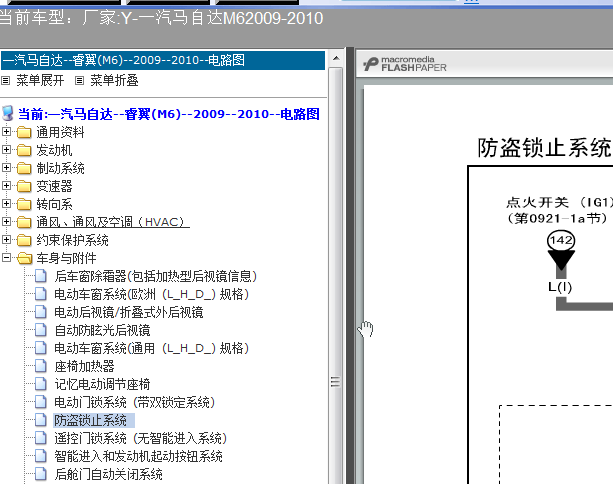613x484 pixels.
Task: Open 自动防眩光后视镜 diagram
Action: (x=102, y=330)
